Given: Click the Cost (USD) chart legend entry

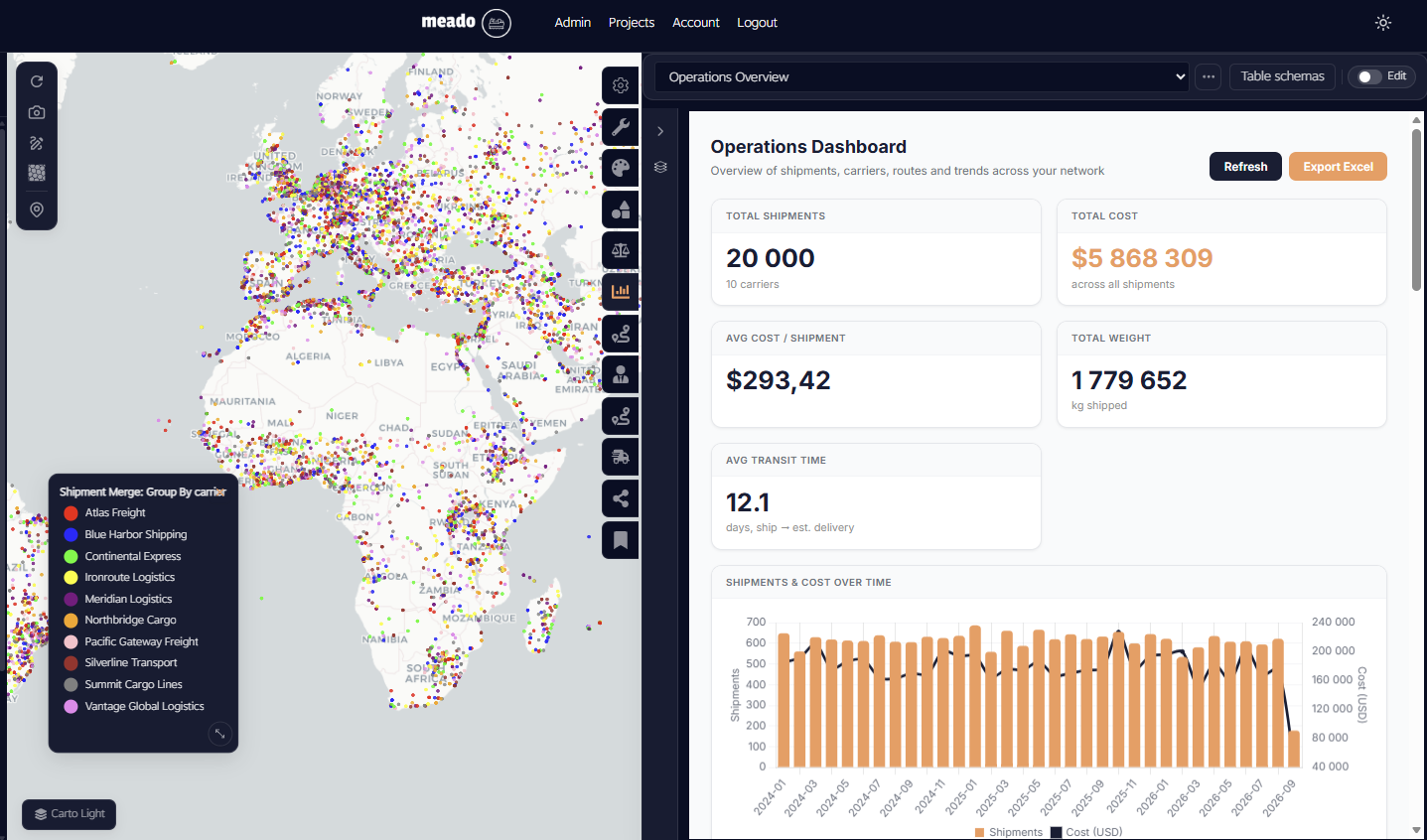Looking at the screenshot, I should click(1086, 832).
